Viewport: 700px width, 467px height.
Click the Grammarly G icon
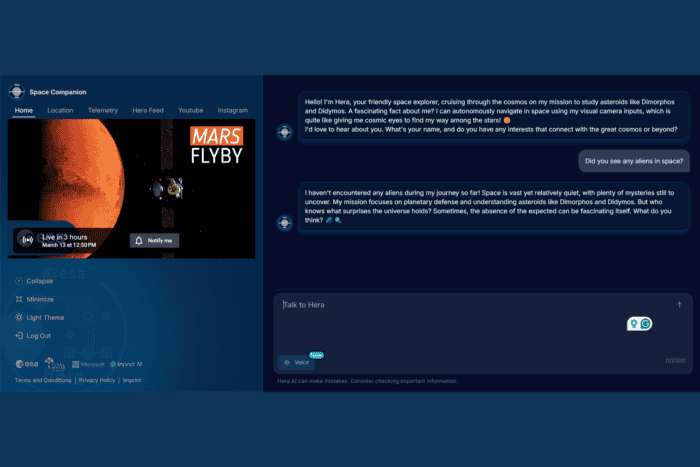tap(646, 324)
